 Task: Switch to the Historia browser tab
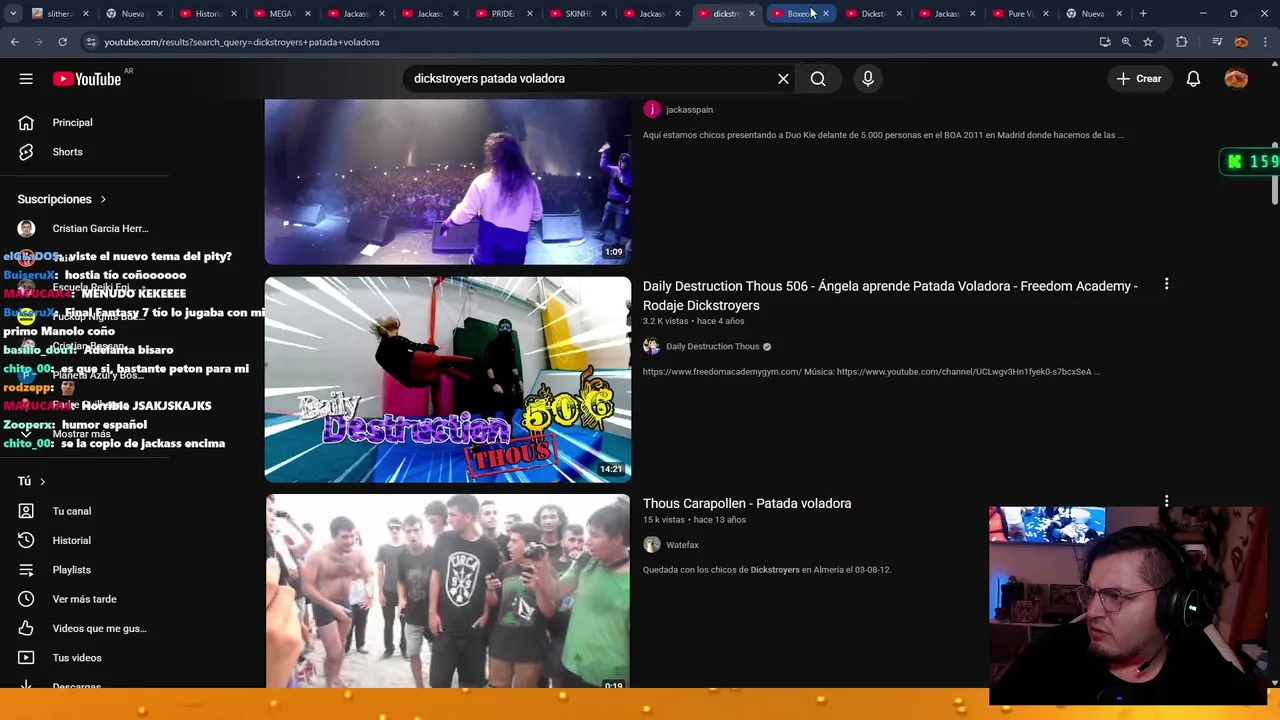coord(208,13)
